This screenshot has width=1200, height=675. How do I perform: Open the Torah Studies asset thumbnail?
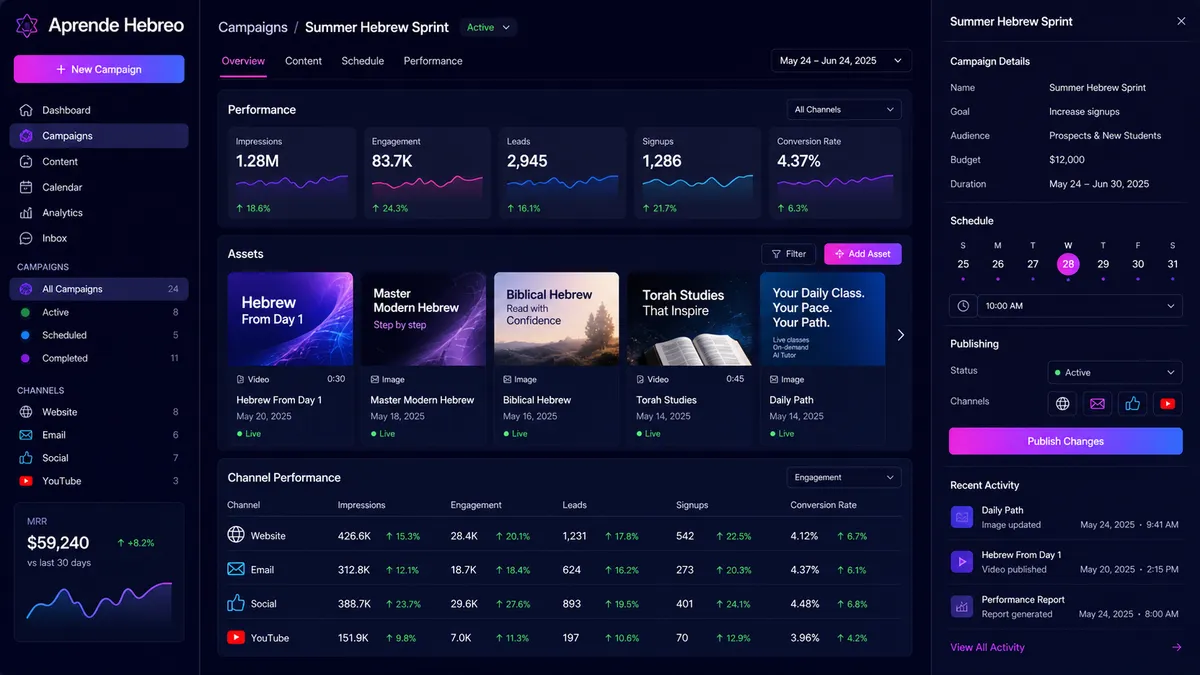pyautogui.click(x=689, y=319)
